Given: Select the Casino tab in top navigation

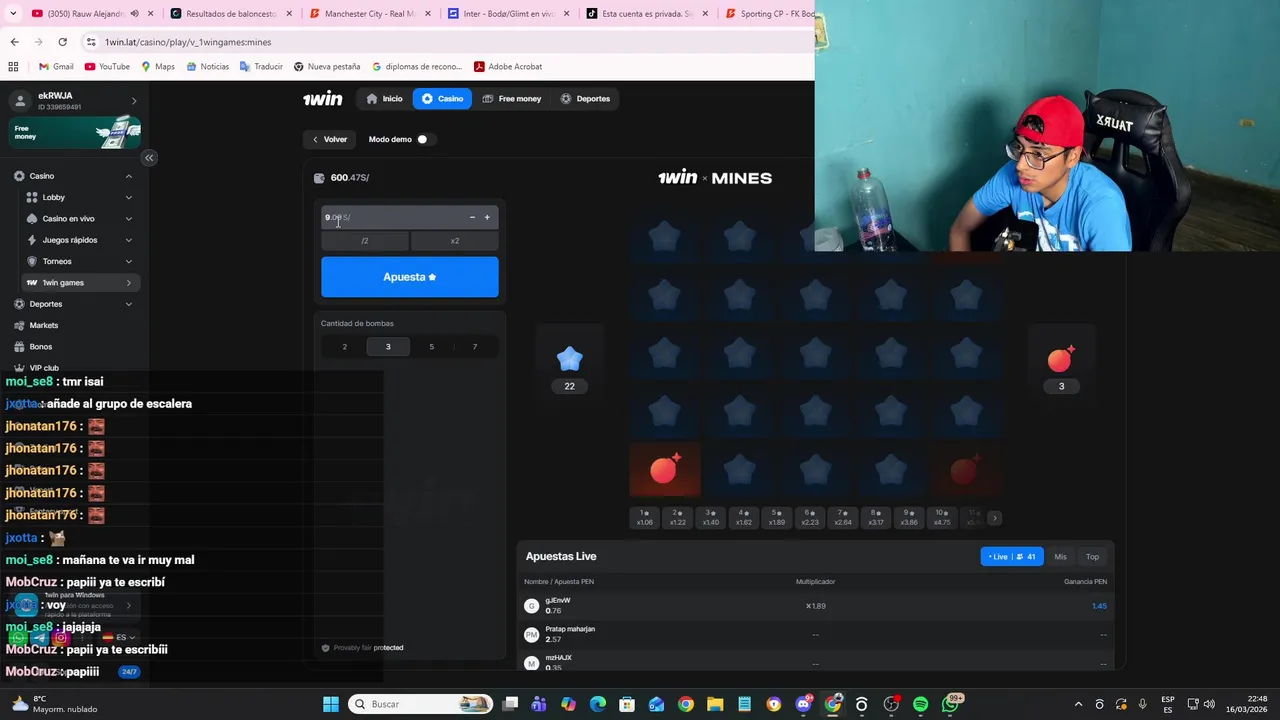Looking at the screenshot, I should pos(442,99).
